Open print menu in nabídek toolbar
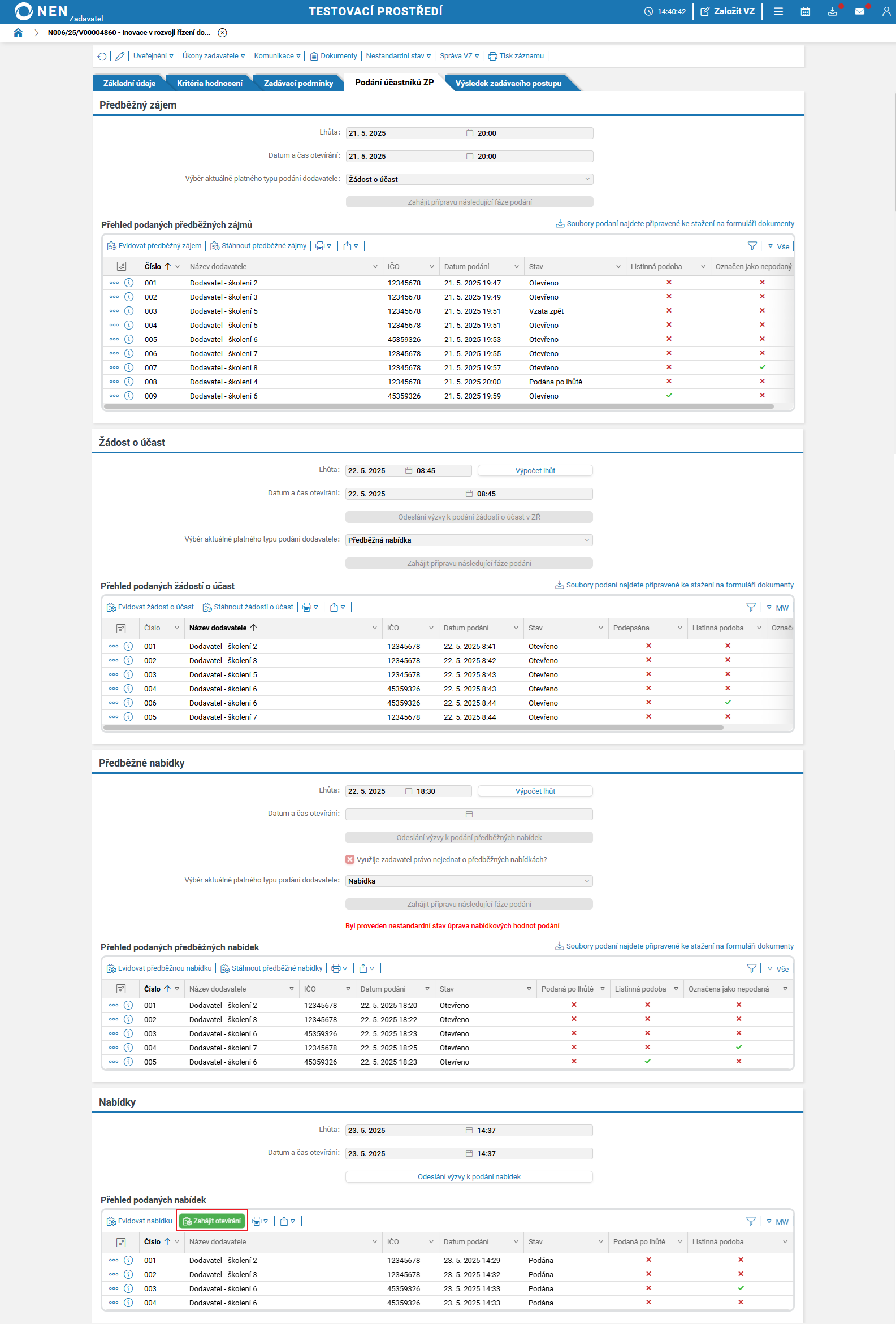 [260, 1221]
